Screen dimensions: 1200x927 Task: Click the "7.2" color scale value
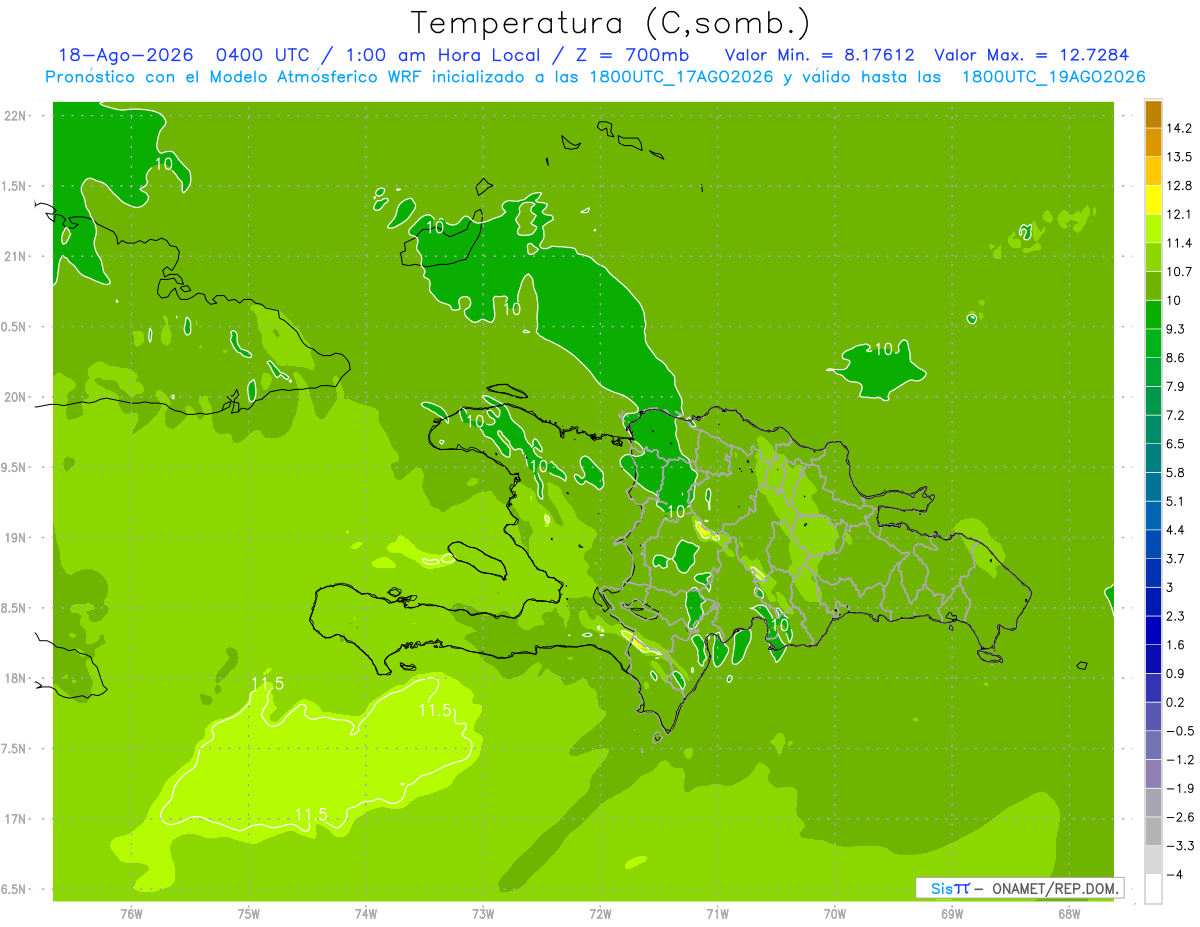tap(1176, 415)
